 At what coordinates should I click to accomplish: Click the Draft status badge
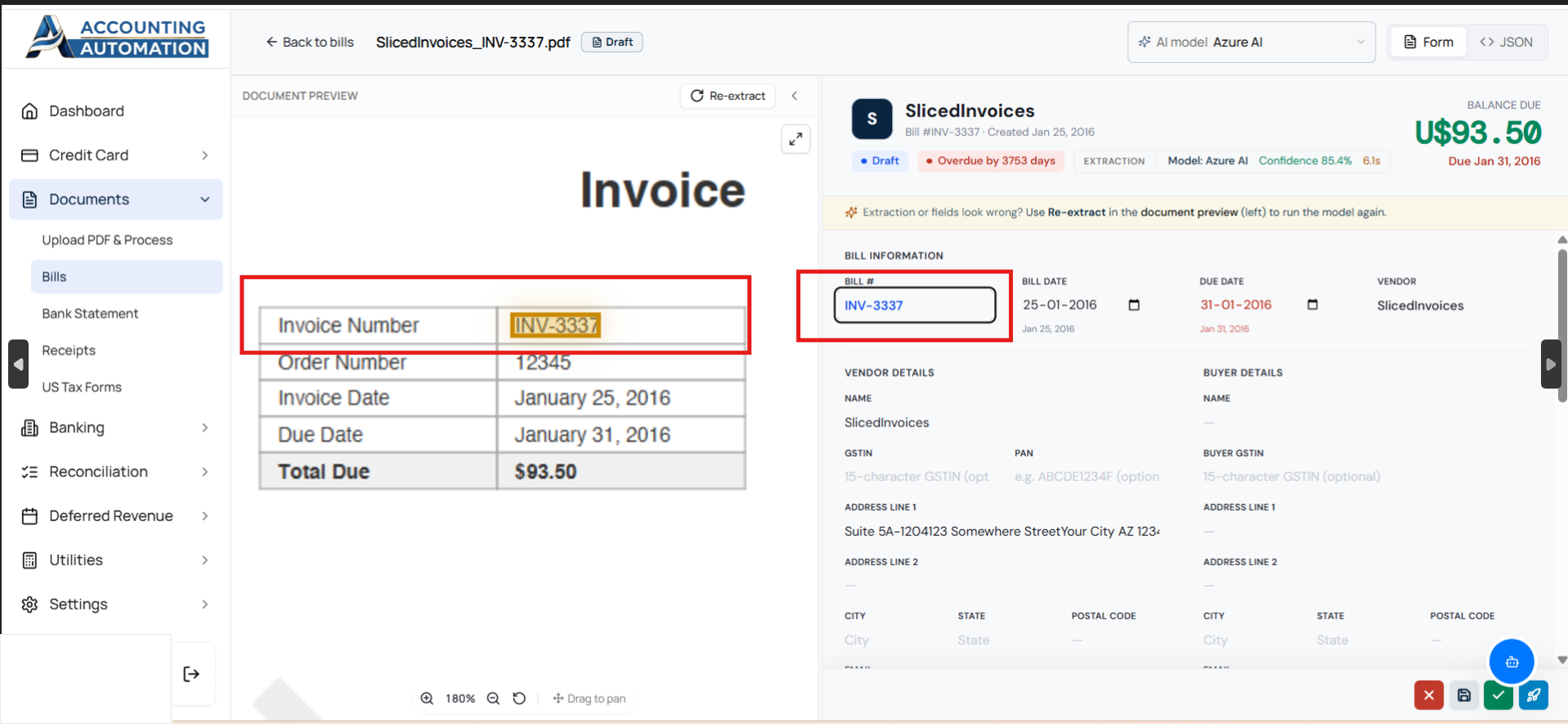point(612,42)
